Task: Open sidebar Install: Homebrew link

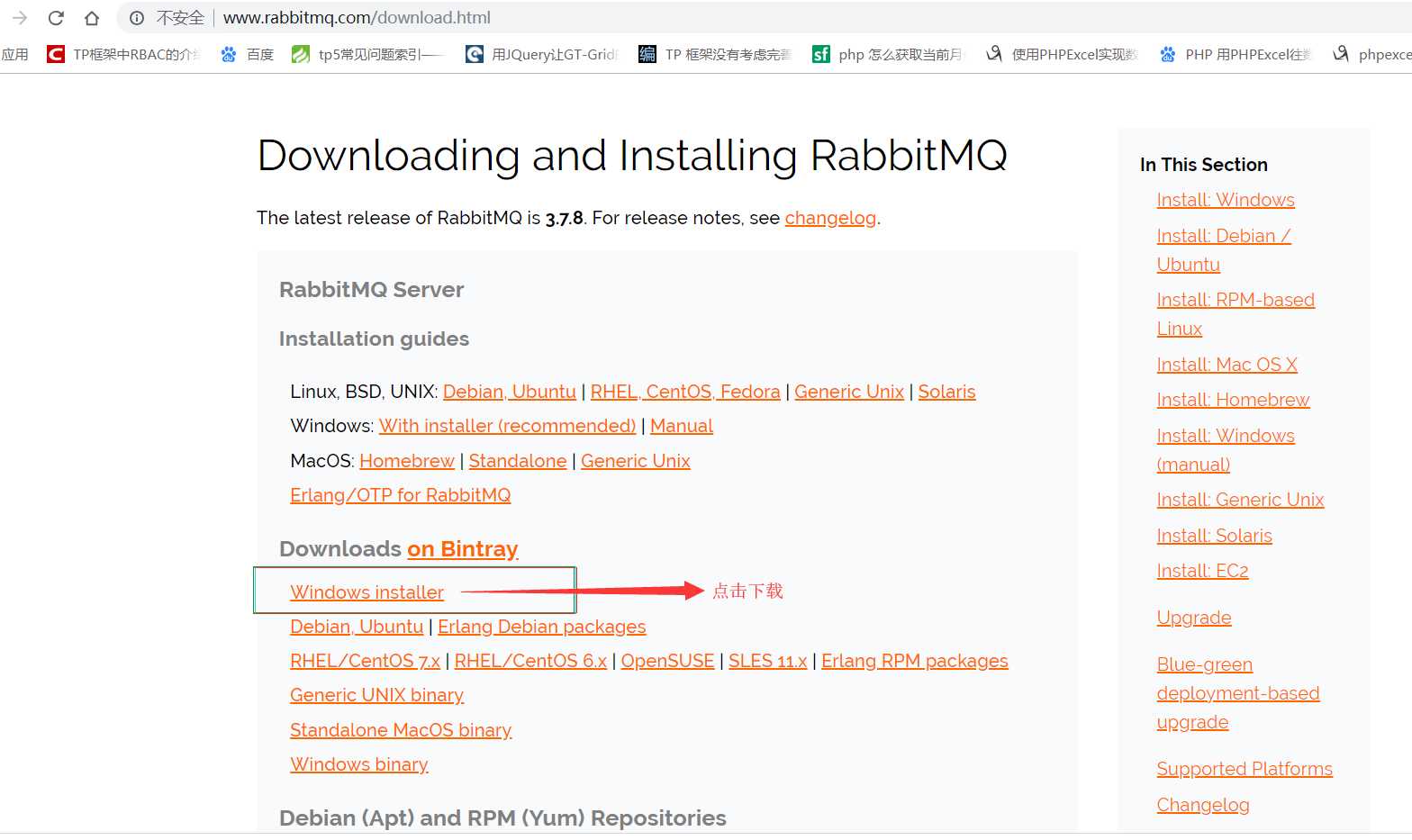Action: pyautogui.click(x=1233, y=400)
